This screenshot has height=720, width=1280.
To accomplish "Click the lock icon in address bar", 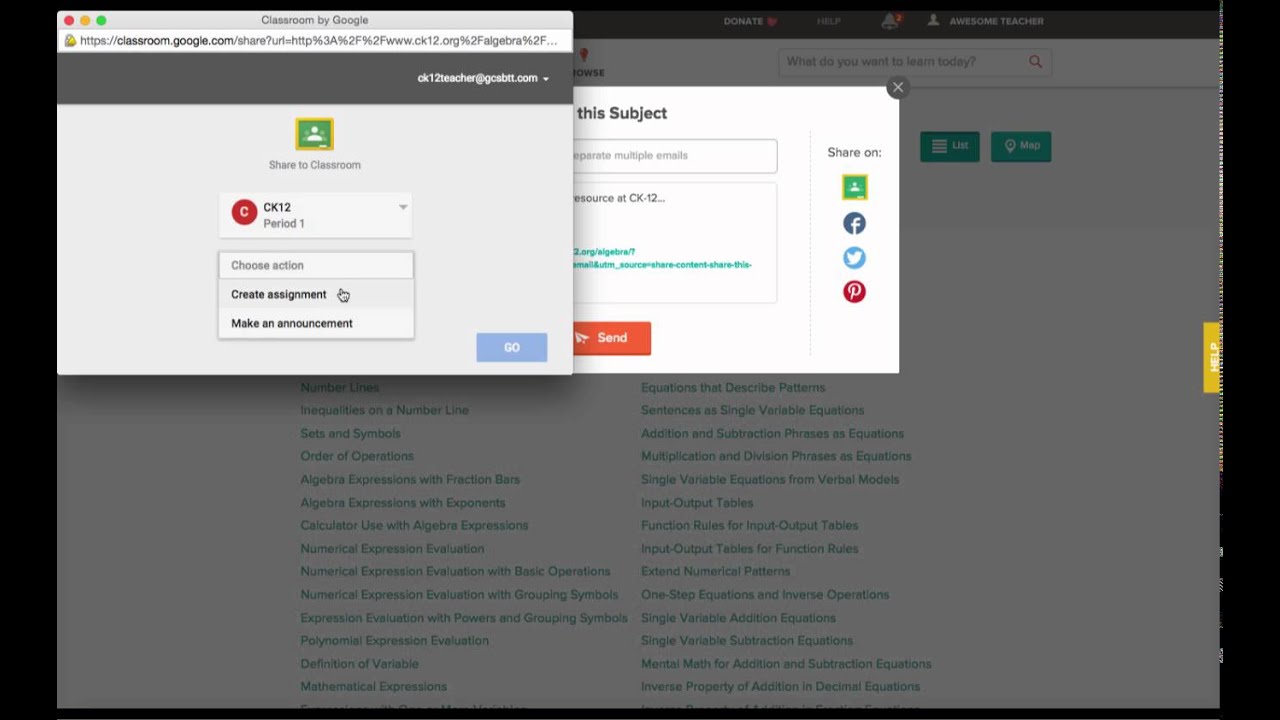I will pos(70,41).
